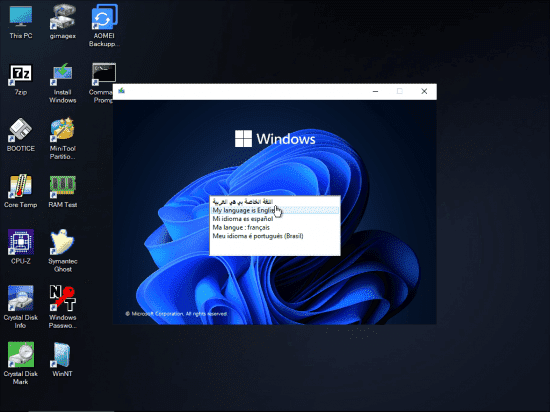Open the Windows Password reset icon

(x=62, y=307)
